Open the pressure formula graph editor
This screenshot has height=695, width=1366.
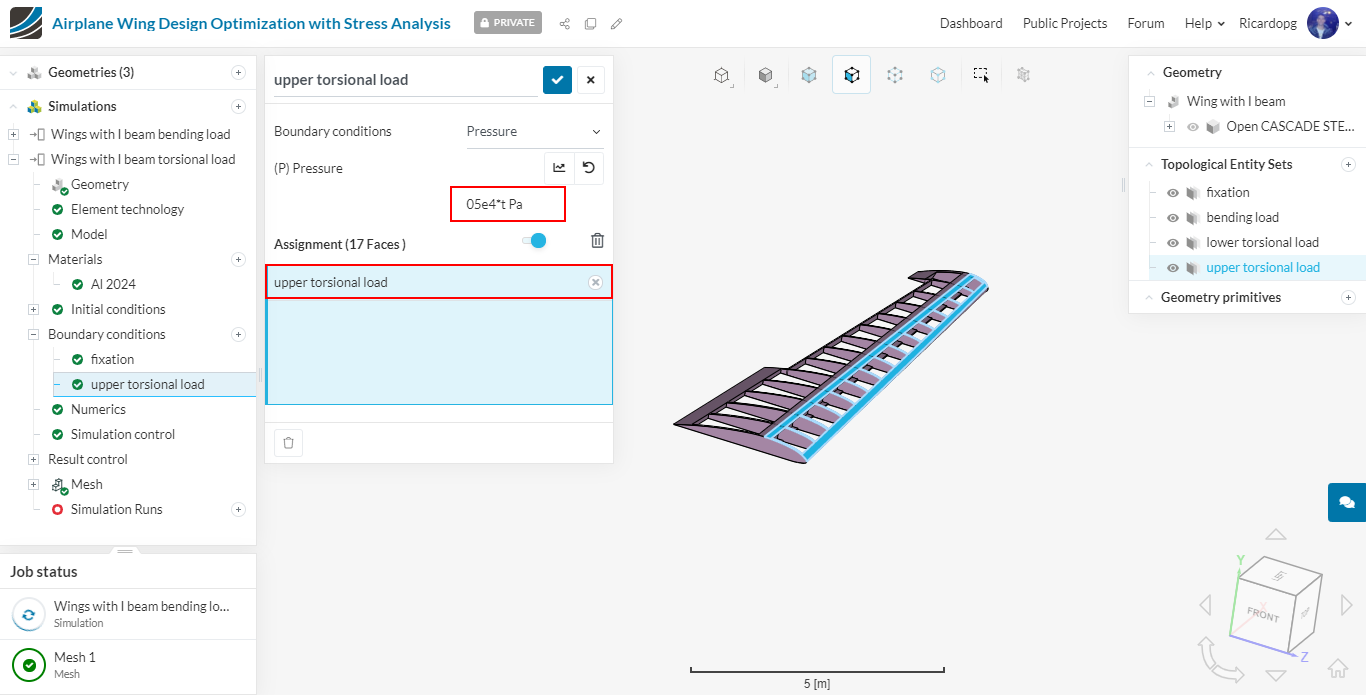coord(559,168)
